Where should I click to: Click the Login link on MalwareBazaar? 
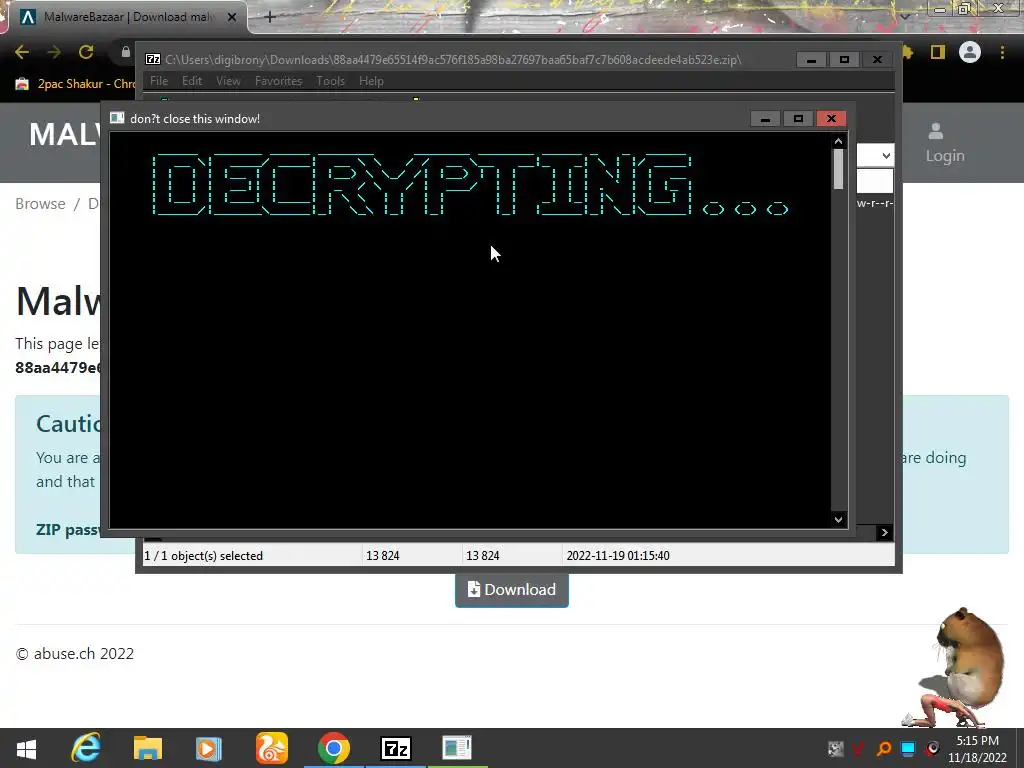pyautogui.click(x=944, y=142)
